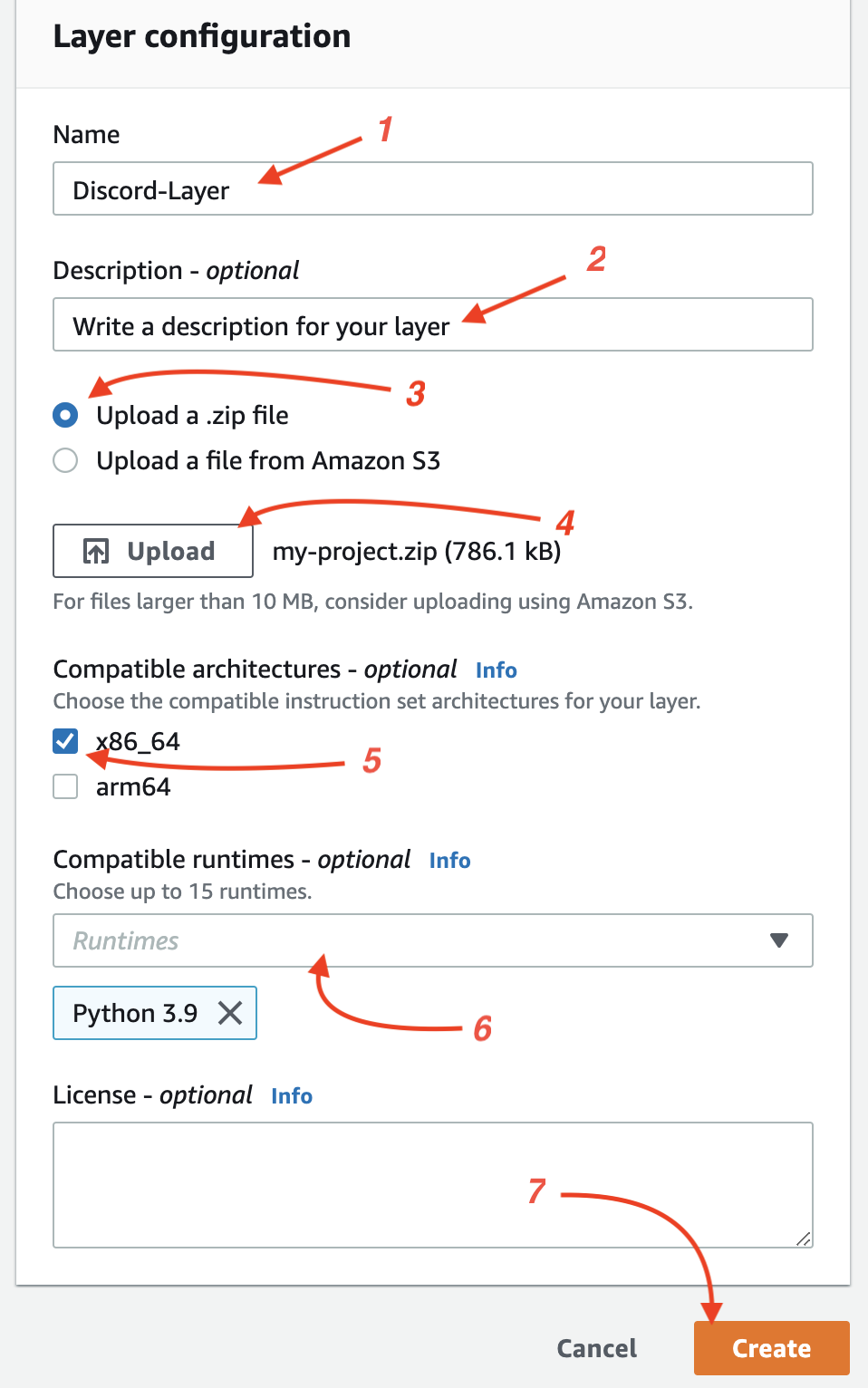Open Info link beside License
Screen dimensions: 868x1388
pyautogui.click(x=292, y=1095)
